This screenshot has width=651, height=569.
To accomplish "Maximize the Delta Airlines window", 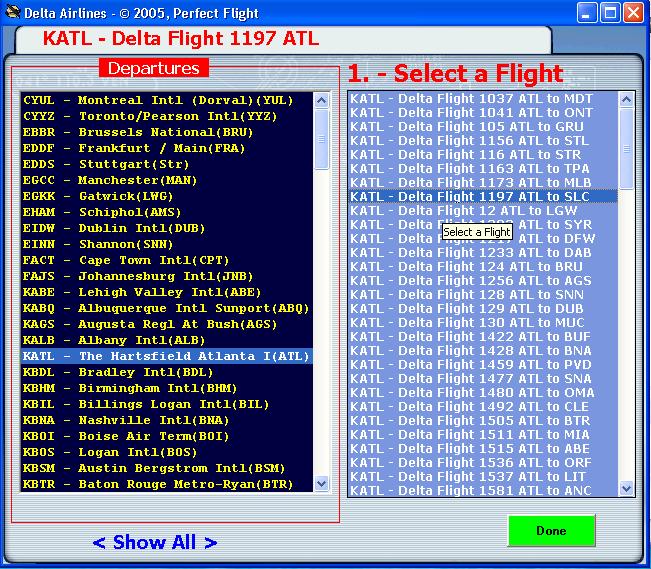I will [610, 13].
